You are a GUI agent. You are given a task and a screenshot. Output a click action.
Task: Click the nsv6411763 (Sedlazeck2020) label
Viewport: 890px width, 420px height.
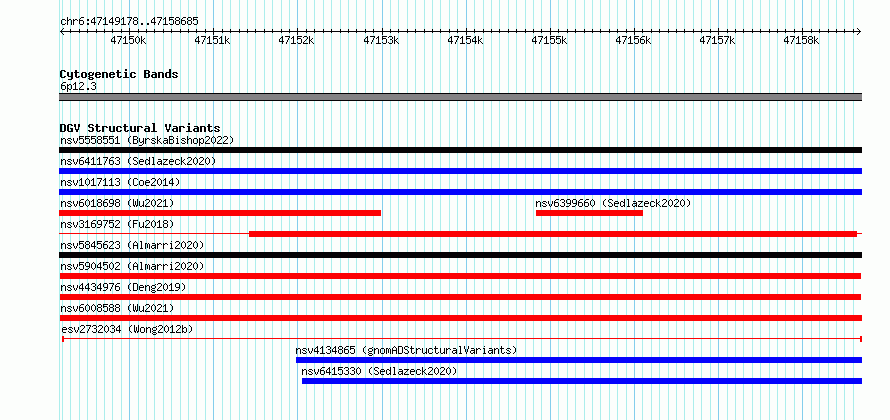138,161
